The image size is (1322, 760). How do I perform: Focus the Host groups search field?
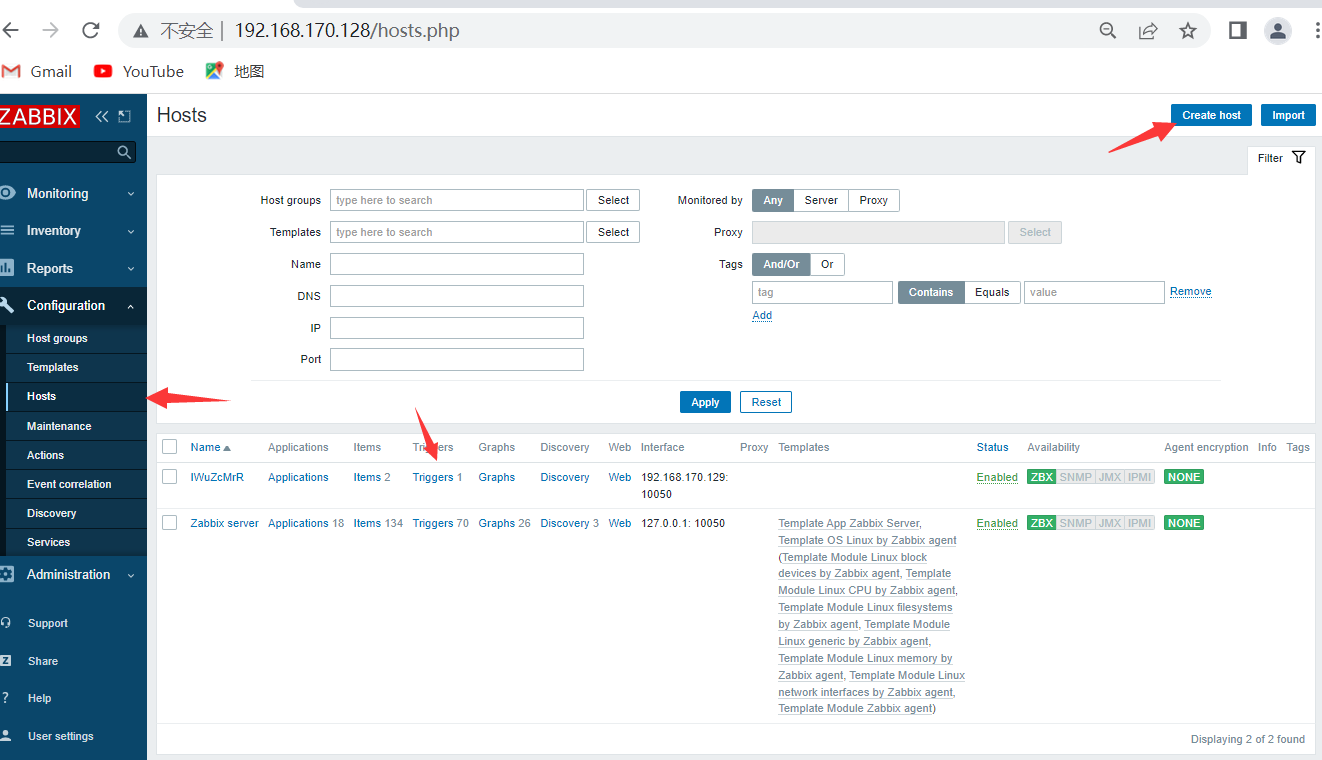(457, 200)
